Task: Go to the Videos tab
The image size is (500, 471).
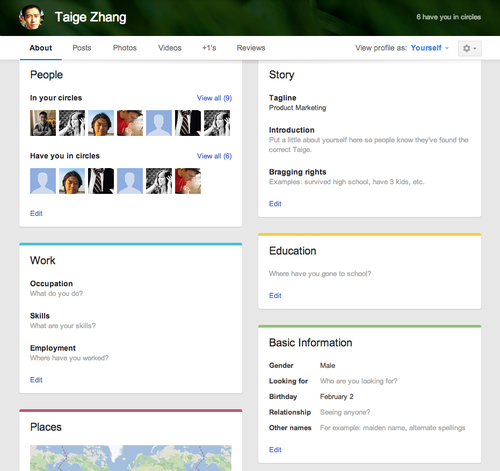Action: tap(170, 48)
